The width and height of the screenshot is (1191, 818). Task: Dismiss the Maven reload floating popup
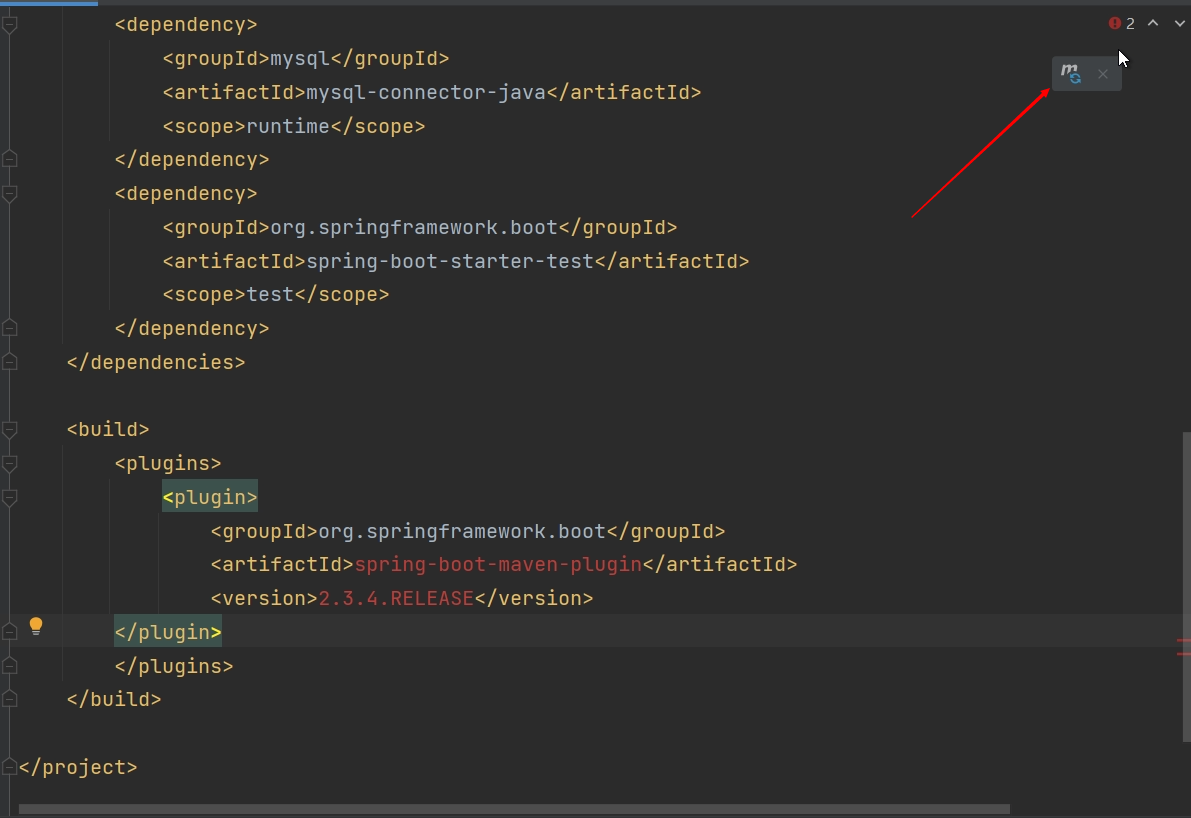click(x=1103, y=74)
